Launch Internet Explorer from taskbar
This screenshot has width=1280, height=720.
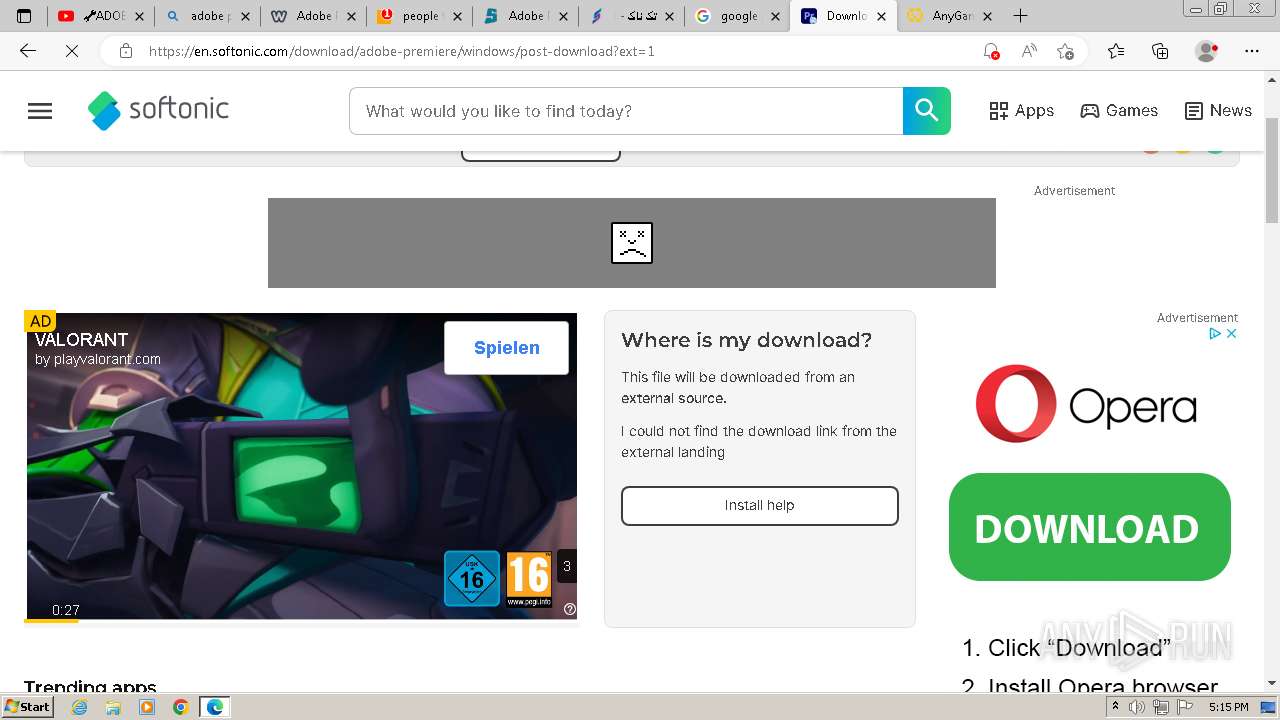(80, 707)
